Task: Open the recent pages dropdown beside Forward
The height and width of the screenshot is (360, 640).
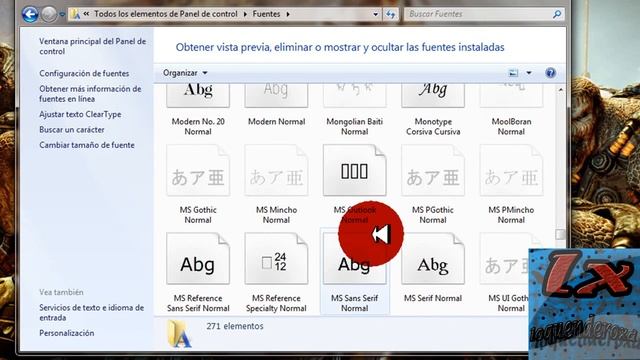Action: [x=62, y=14]
